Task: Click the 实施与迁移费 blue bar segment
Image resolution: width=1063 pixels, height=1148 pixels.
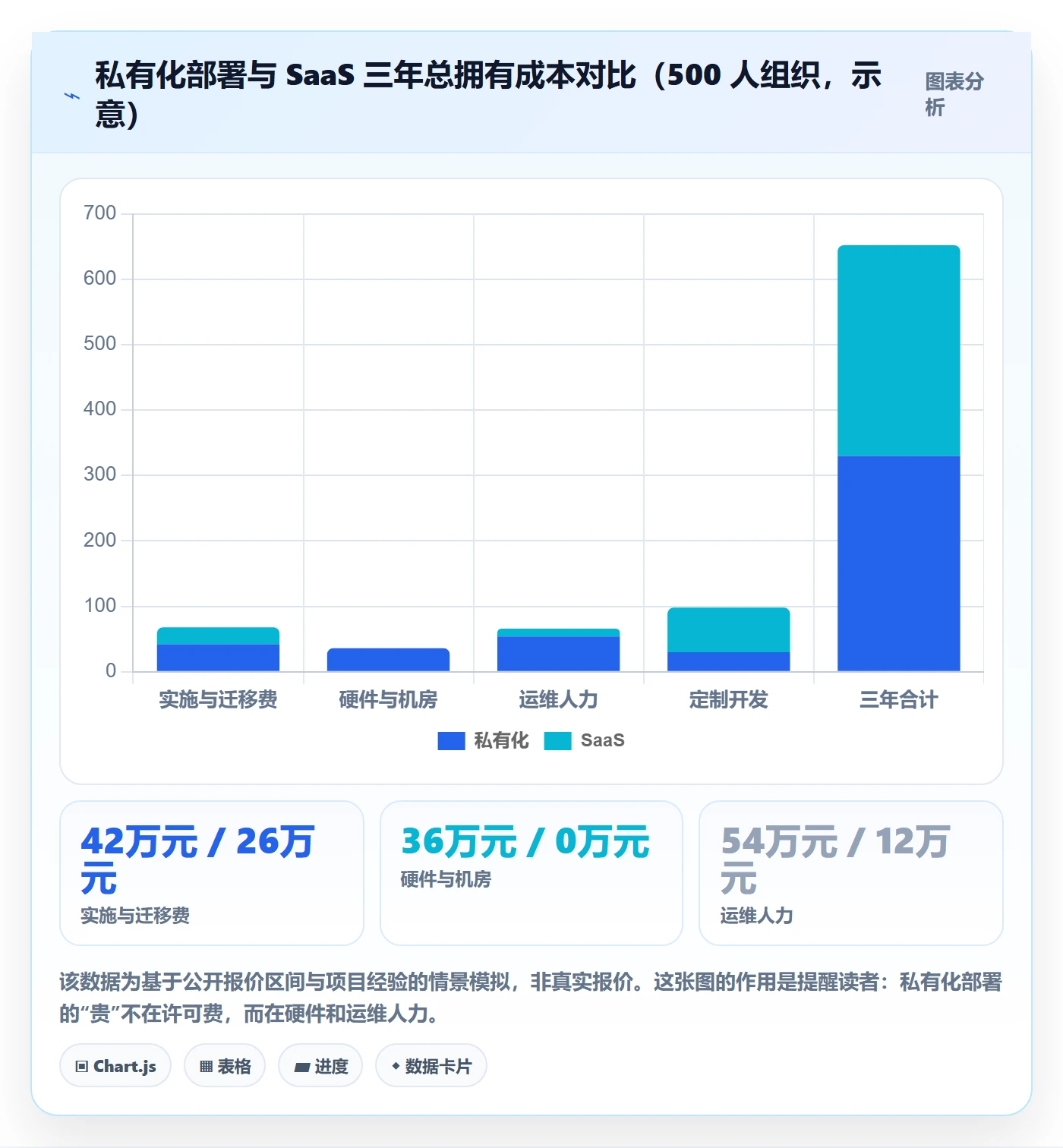Action: tap(218, 658)
